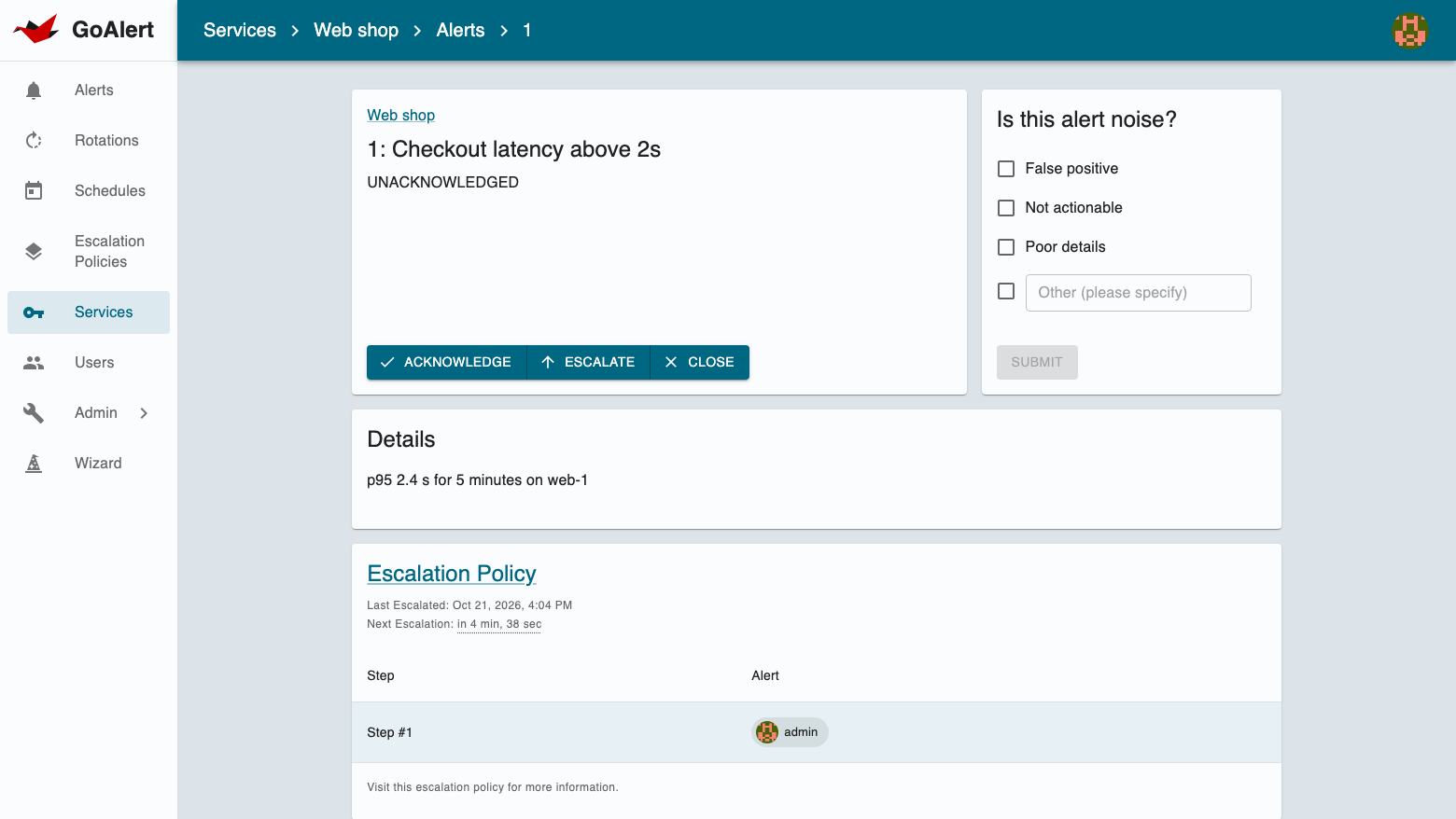The width and height of the screenshot is (1456, 819).
Task: Click Alerts in the breadcrumb
Action: 460,30
